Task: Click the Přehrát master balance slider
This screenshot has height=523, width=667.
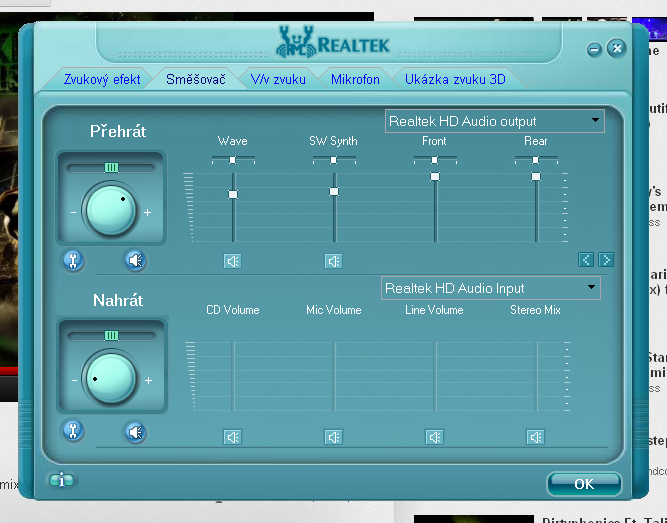Action: coord(111,168)
